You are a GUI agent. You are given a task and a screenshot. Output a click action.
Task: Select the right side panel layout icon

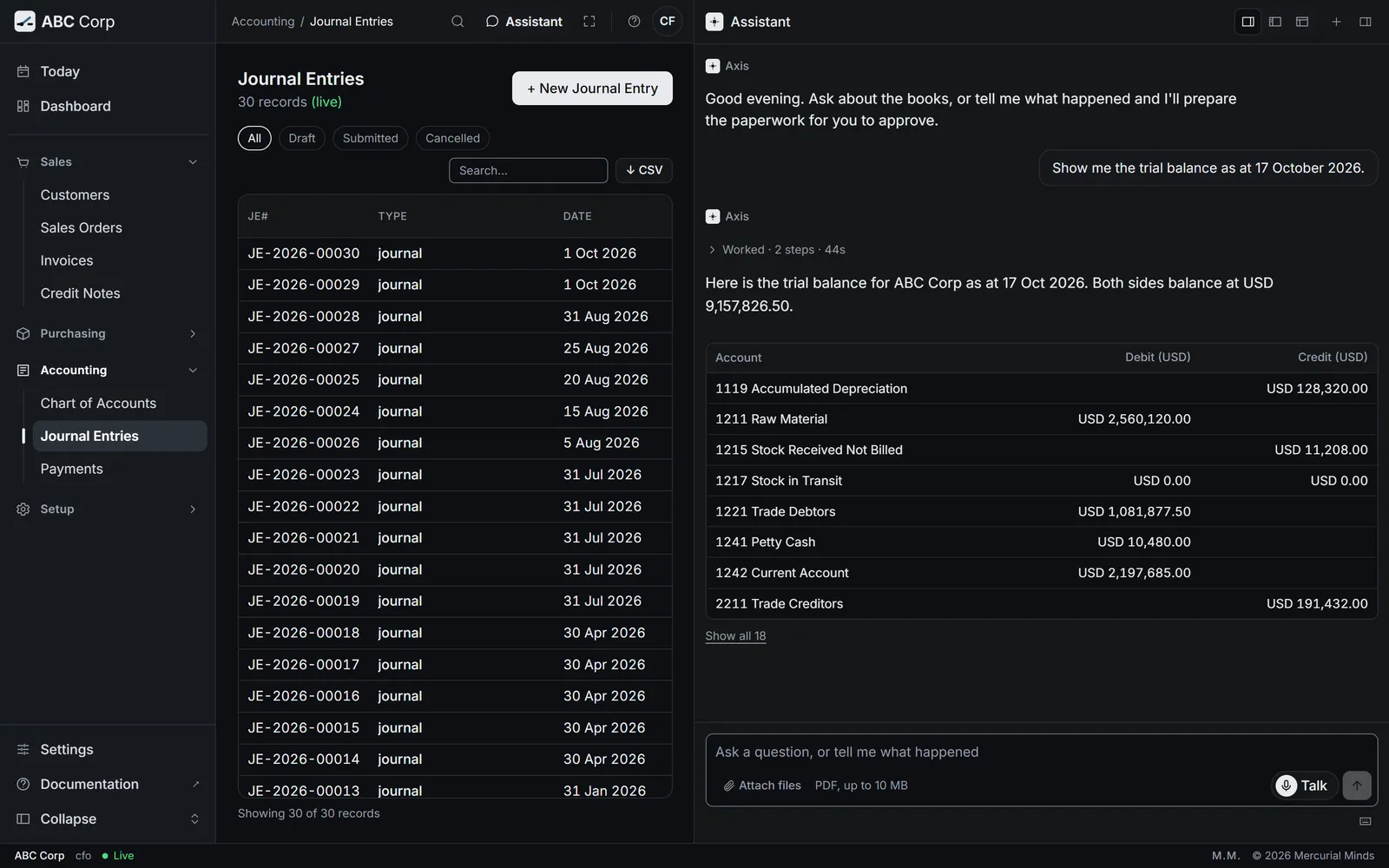pyautogui.click(x=1248, y=22)
